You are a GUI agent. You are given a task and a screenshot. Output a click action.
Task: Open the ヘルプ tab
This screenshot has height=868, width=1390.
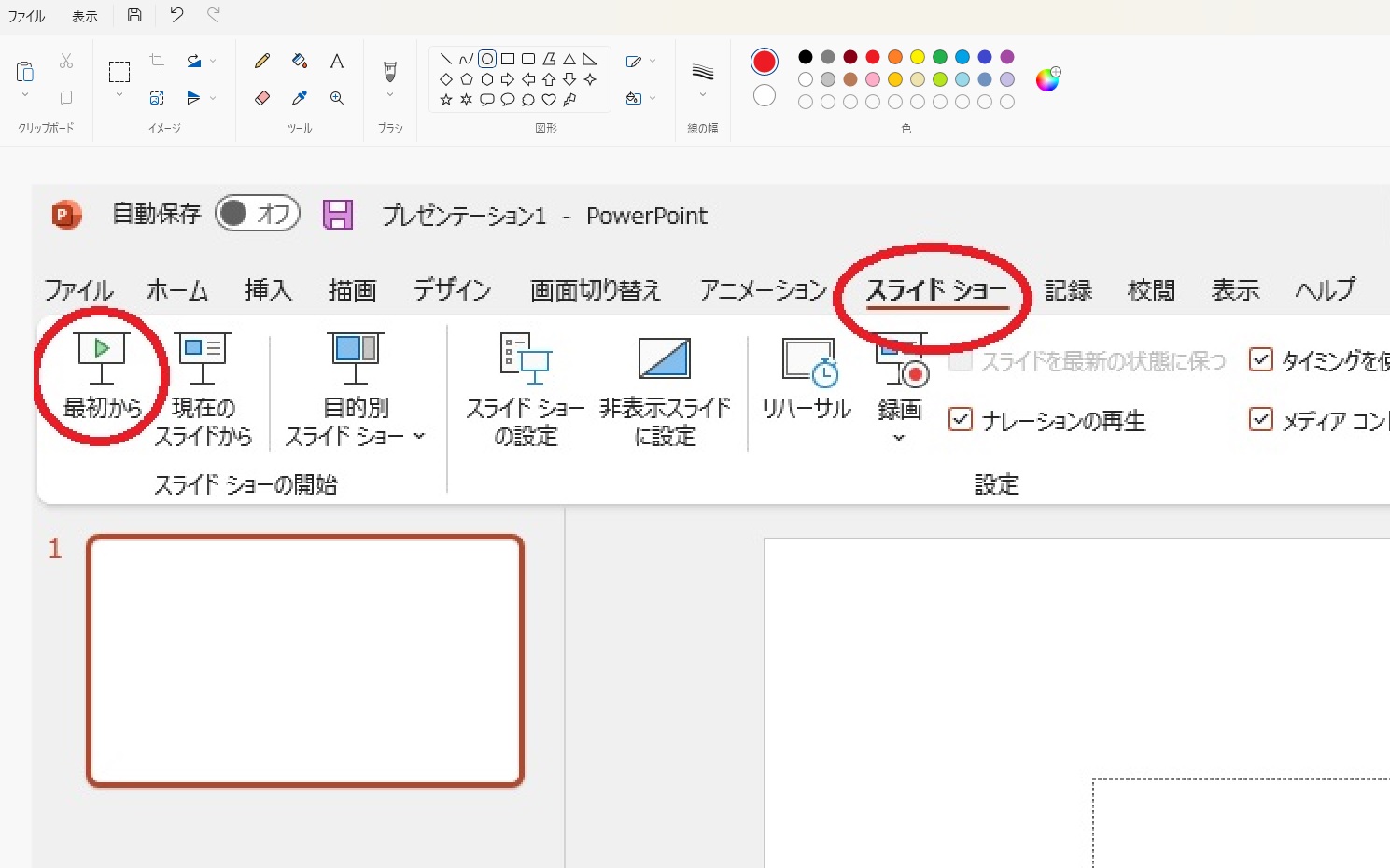click(x=1325, y=290)
